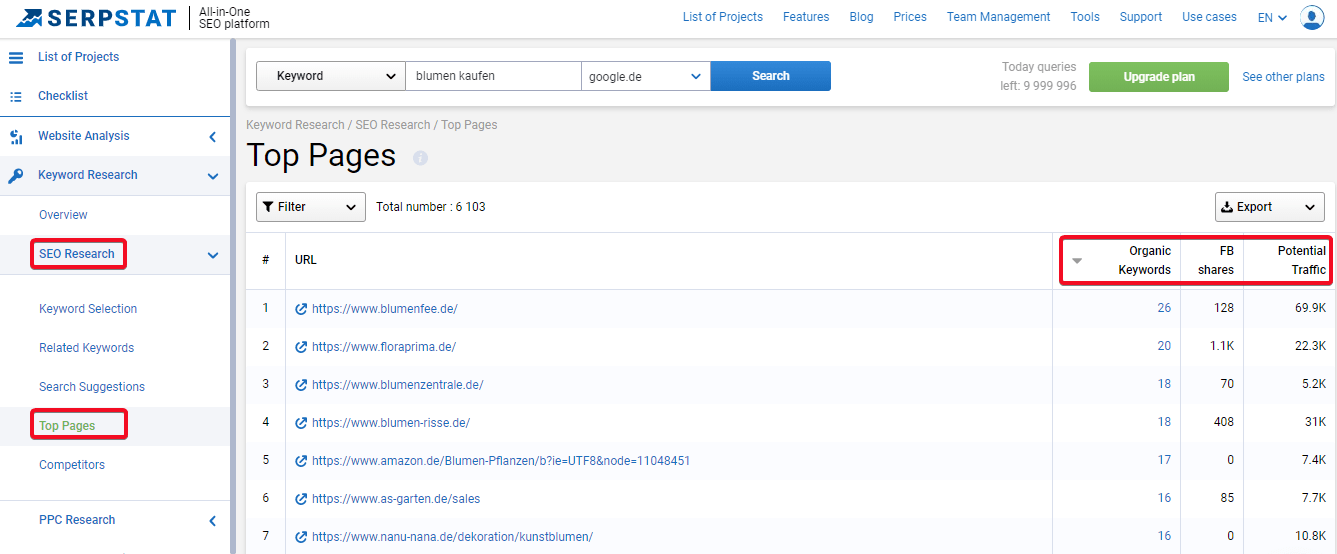Screen dimensions: 1337x554
Task: Select Competitors in sidebar
Action: coord(72,465)
